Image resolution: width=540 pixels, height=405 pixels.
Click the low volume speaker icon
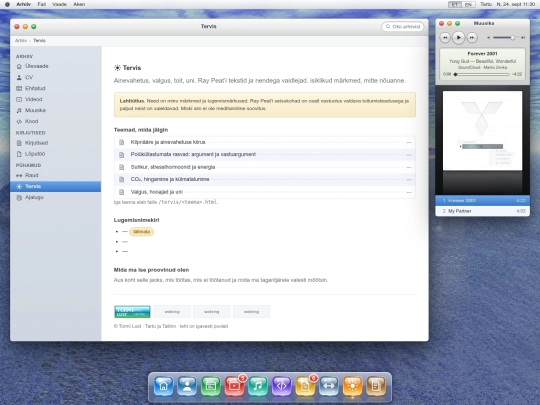[x=488, y=38]
